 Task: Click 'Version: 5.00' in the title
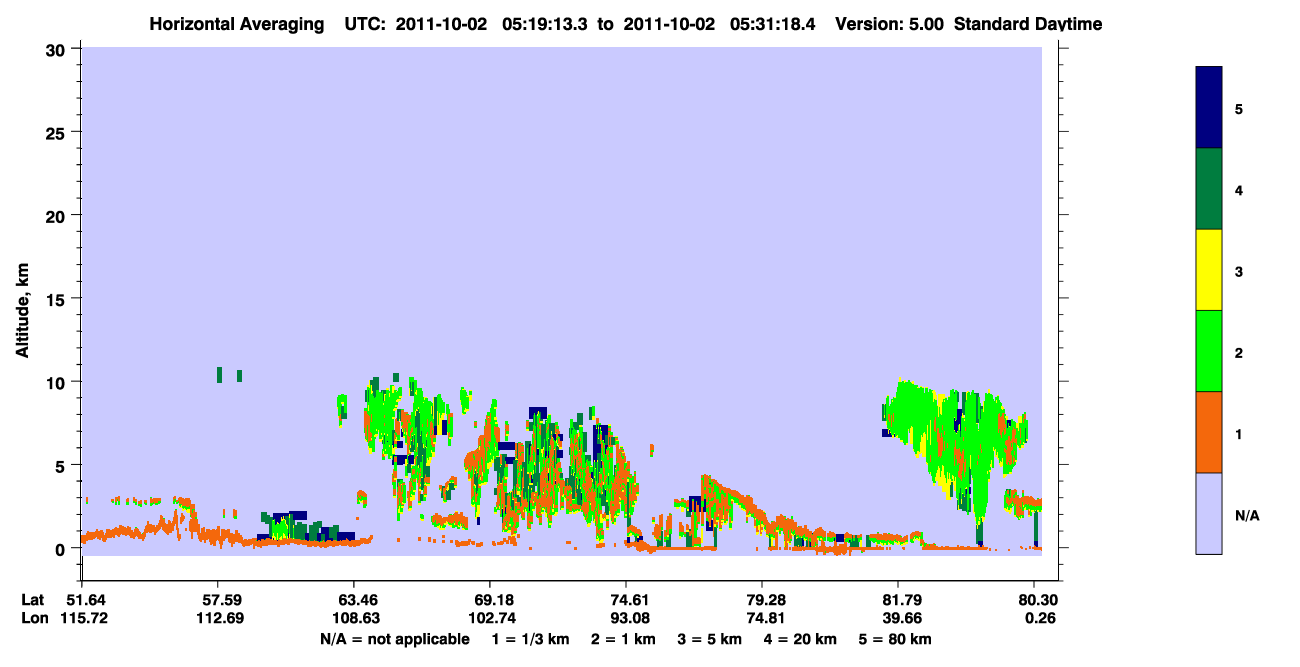coord(890,24)
